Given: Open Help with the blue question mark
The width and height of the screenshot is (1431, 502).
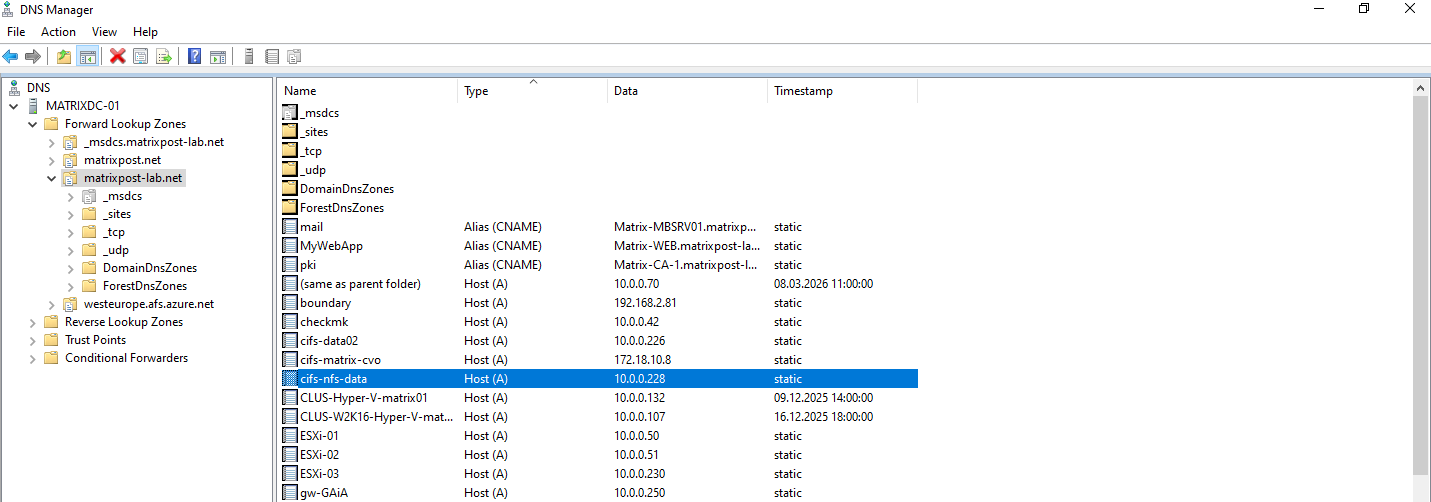Looking at the screenshot, I should point(194,56).
